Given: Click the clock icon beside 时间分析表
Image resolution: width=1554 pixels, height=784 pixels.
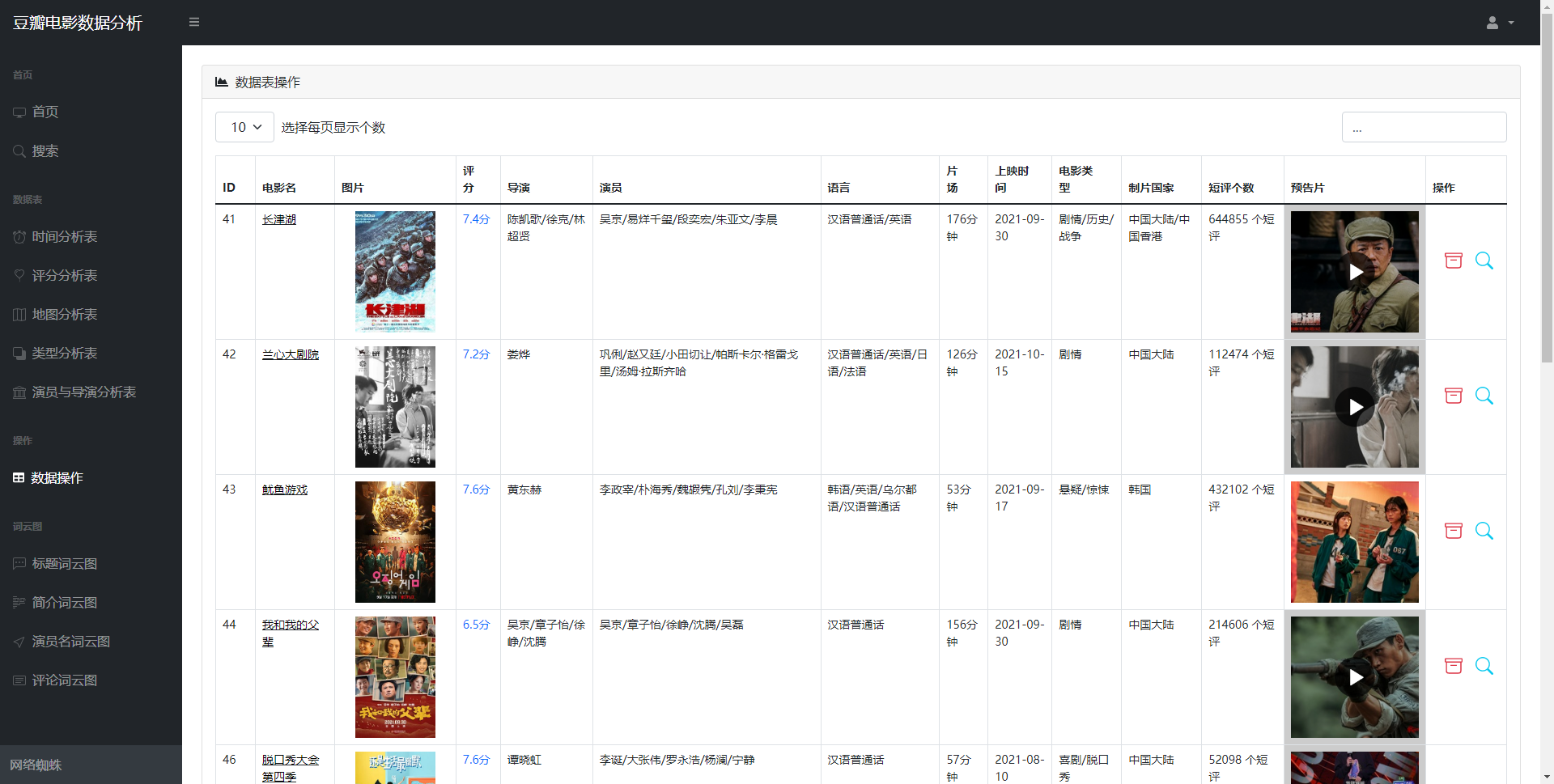Looking at the screenshot, I should tap(19, 237).
